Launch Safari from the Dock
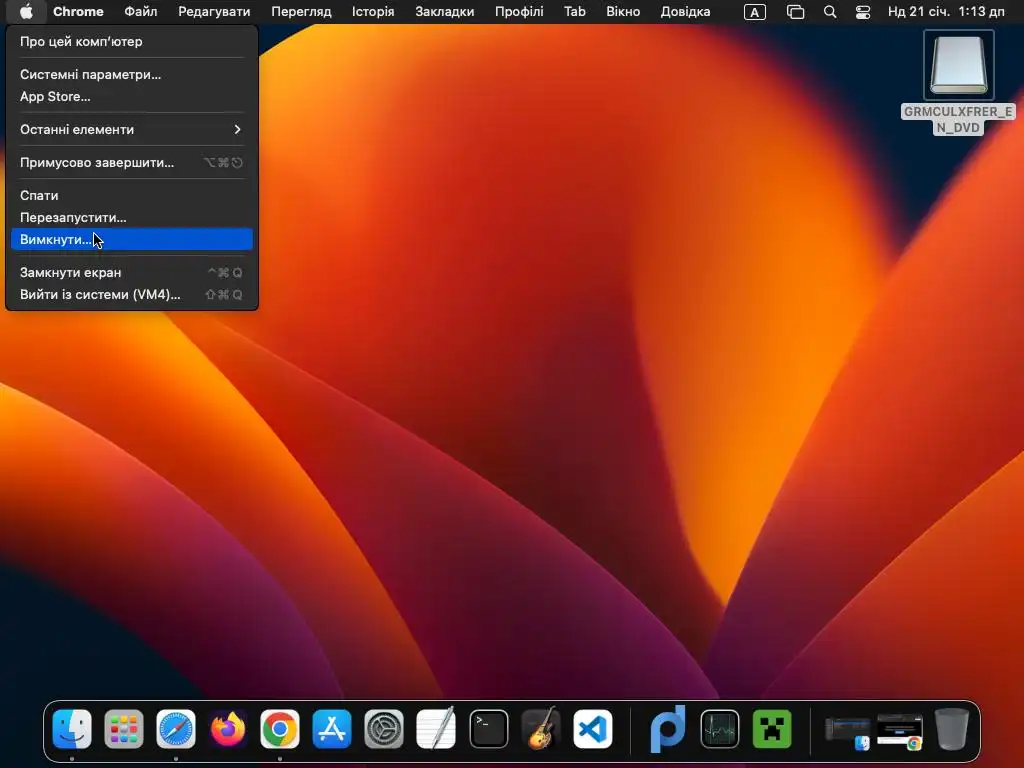 176,729
